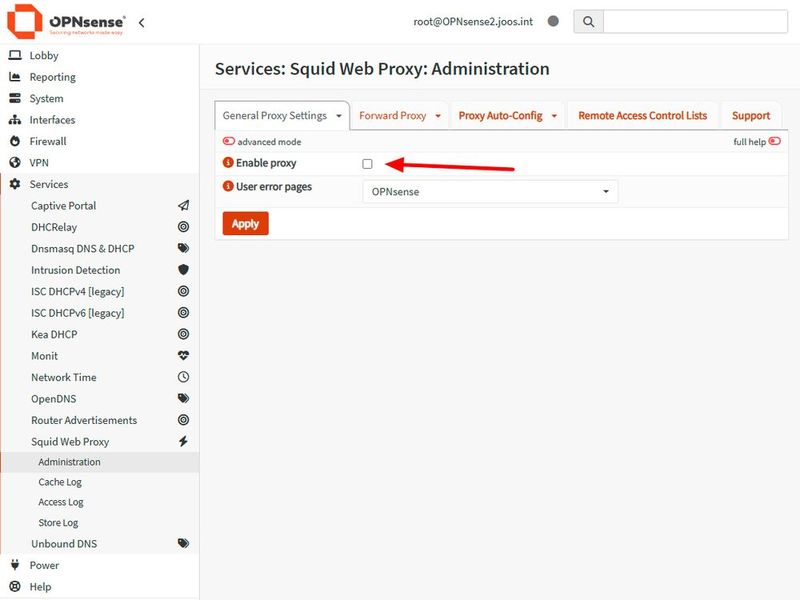Open the Support tab
Image resolution: width=800 pixels, height=600 pixels.
click(x=751, y=116)
